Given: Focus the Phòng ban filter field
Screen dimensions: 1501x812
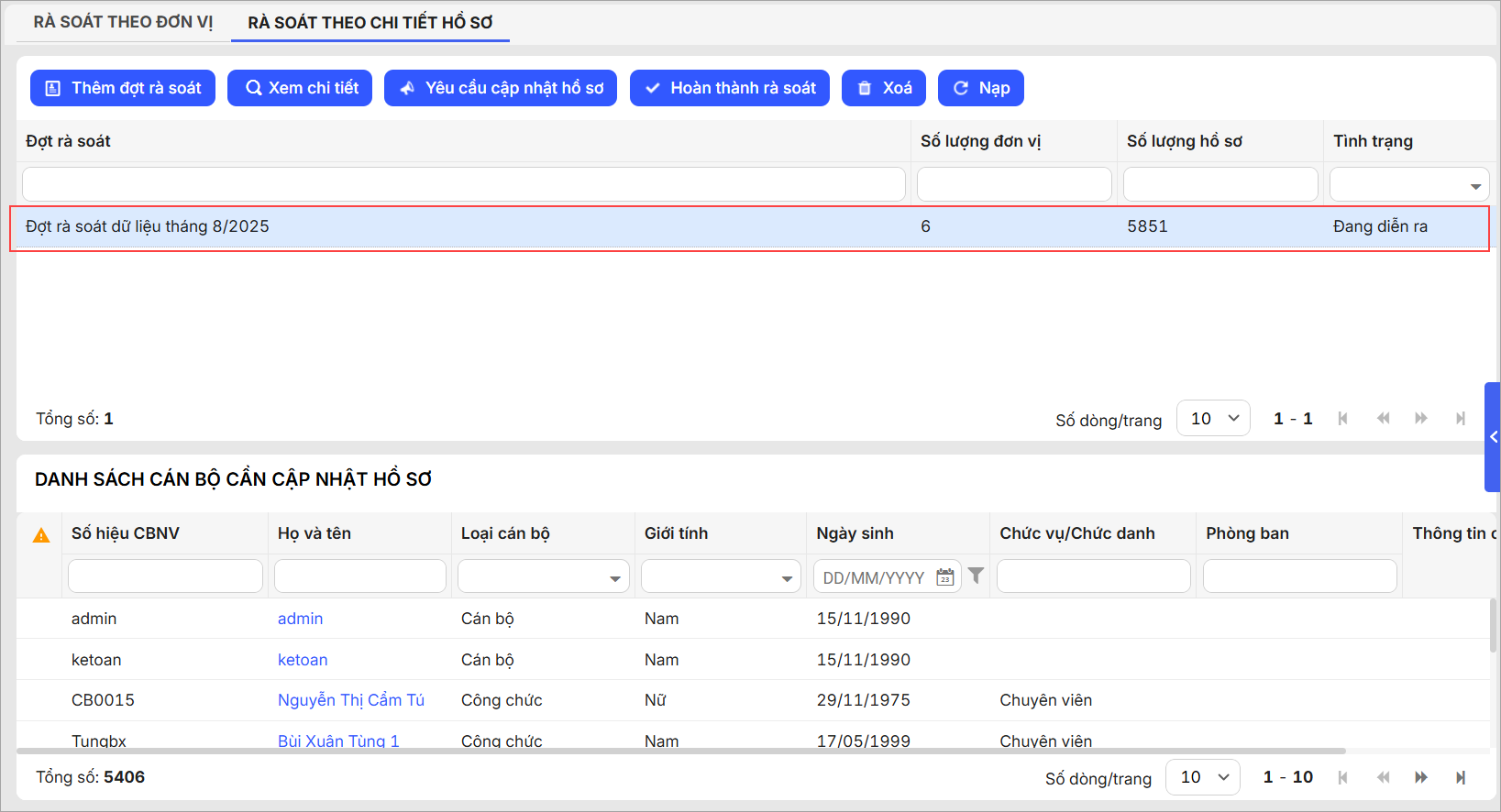Looking at the screenshot, I should (x=1300, y=576).
